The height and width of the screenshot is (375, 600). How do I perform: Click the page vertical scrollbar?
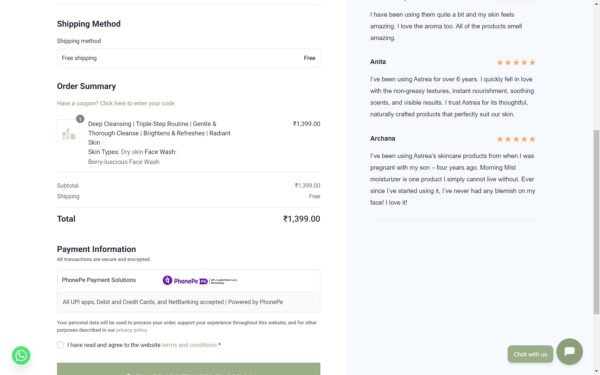(596, 222)
